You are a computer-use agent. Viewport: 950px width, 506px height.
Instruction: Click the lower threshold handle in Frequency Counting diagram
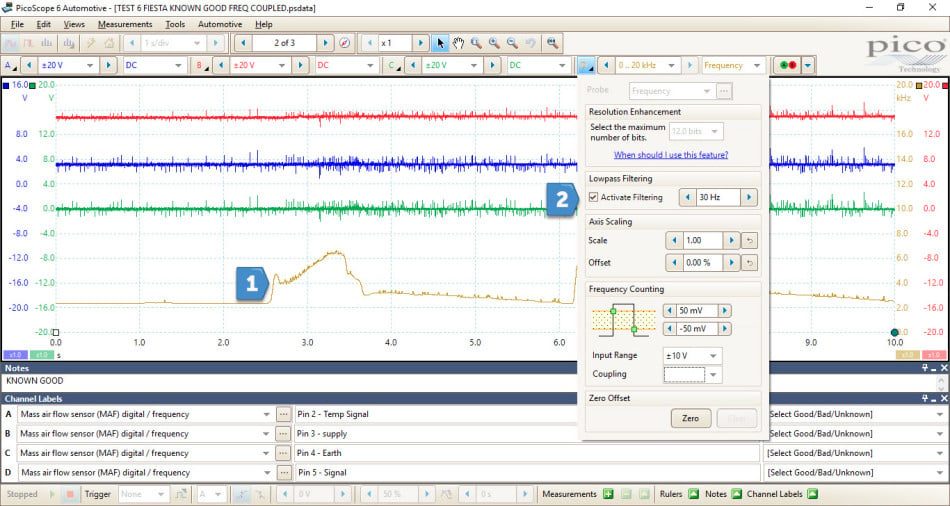(634, 329)
